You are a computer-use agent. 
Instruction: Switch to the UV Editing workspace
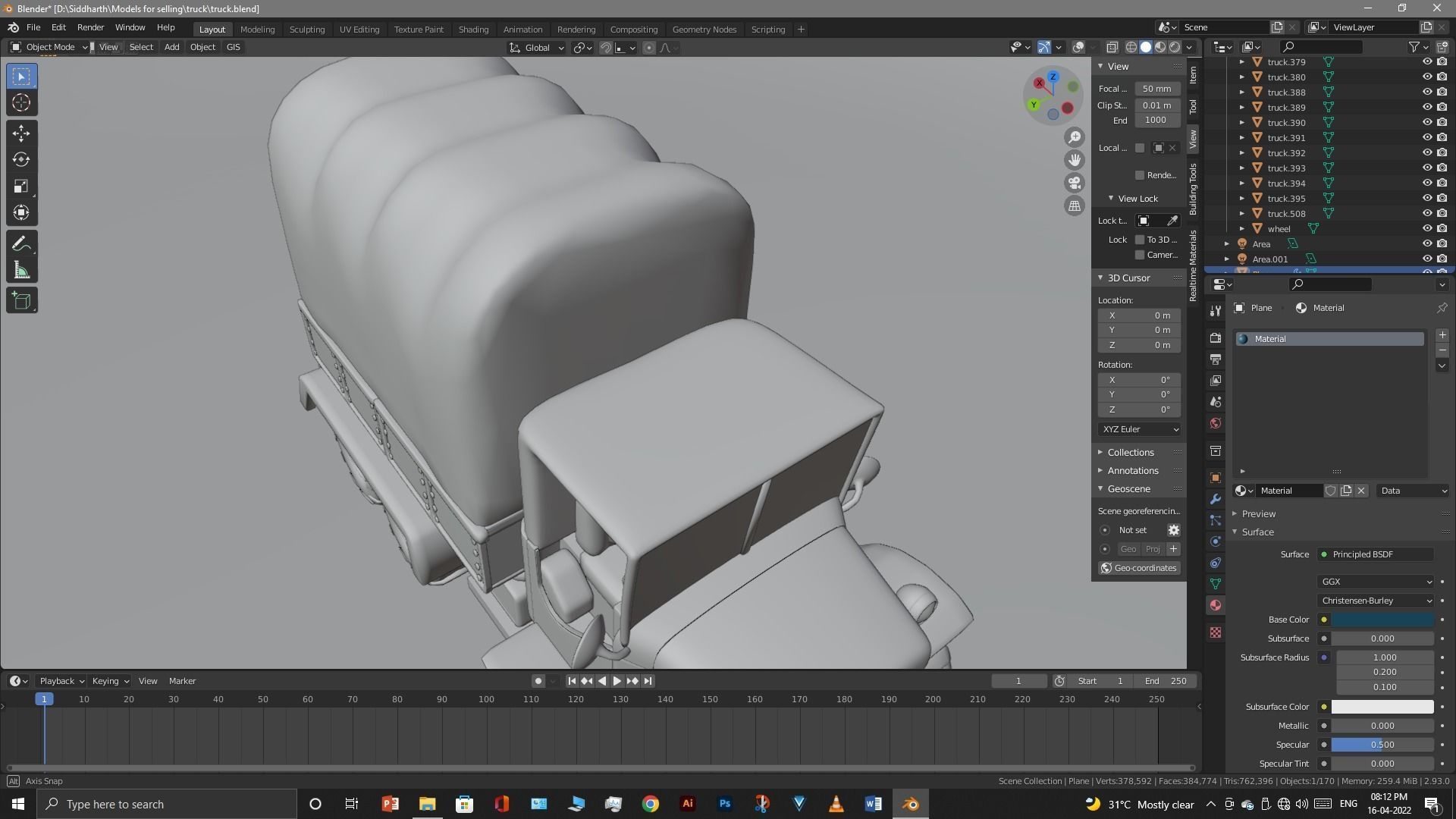[359, 30]
